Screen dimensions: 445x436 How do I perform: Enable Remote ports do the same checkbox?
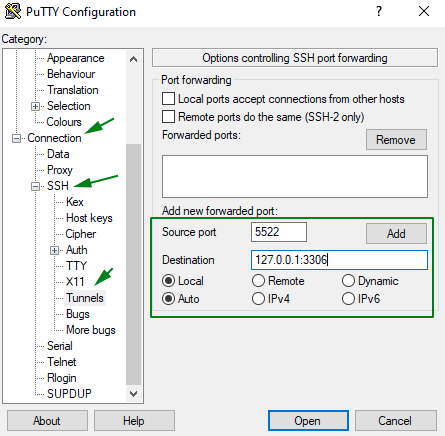(168, 117)
